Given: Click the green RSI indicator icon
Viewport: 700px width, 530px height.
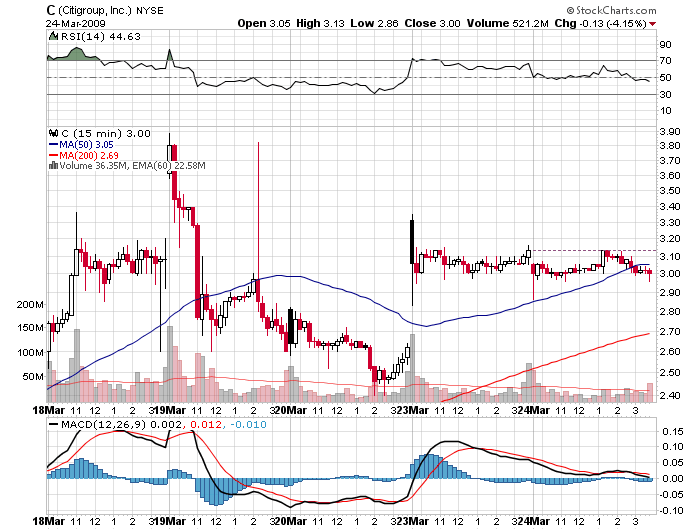Looking at the screenshot, I should point(53,36).
